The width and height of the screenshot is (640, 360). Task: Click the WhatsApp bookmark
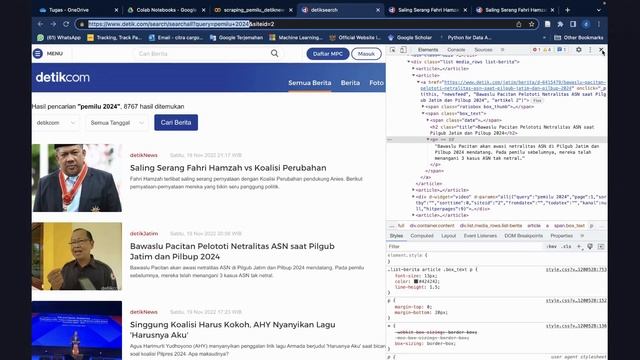point(59,38)
